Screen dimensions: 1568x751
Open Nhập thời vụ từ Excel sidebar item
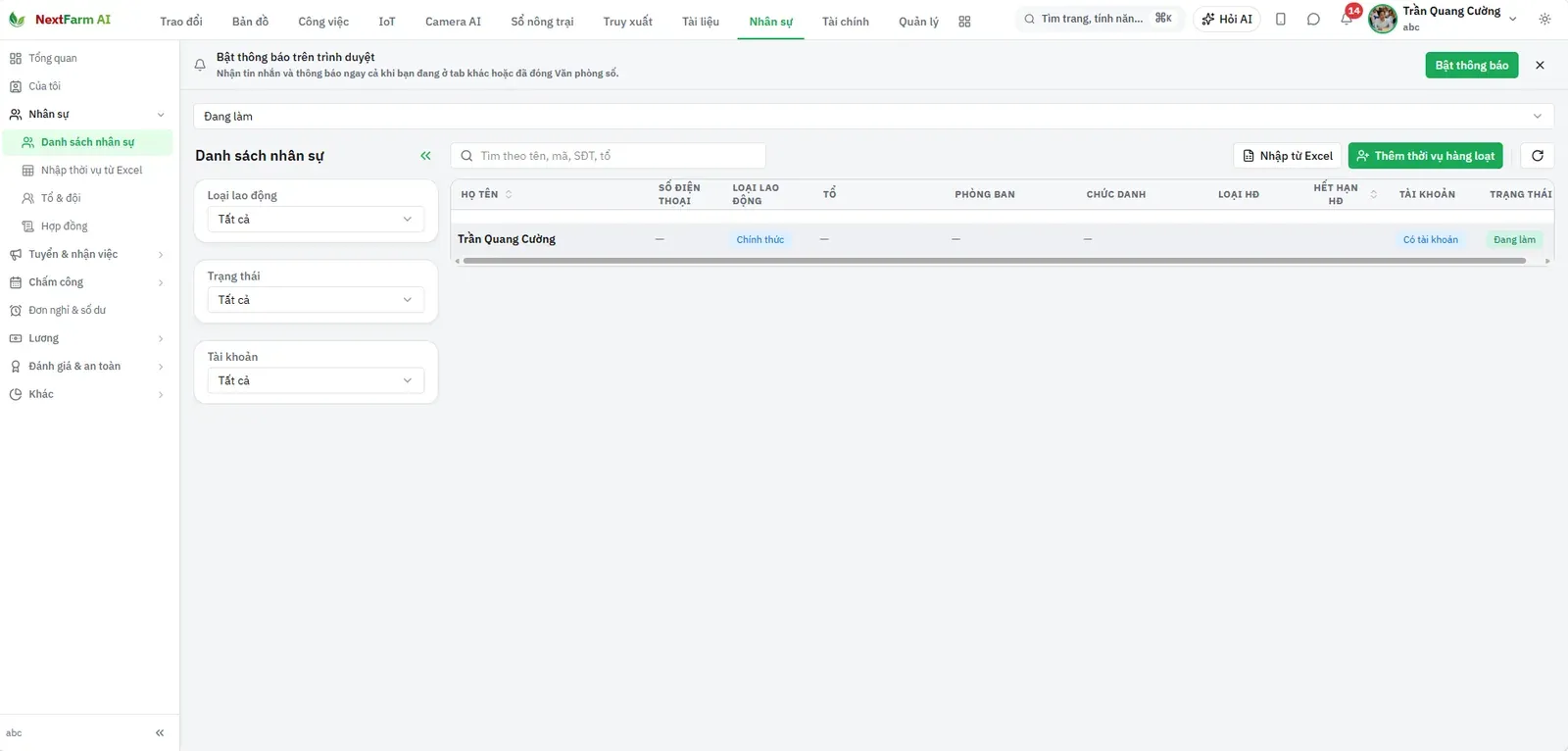pos(86,171)
